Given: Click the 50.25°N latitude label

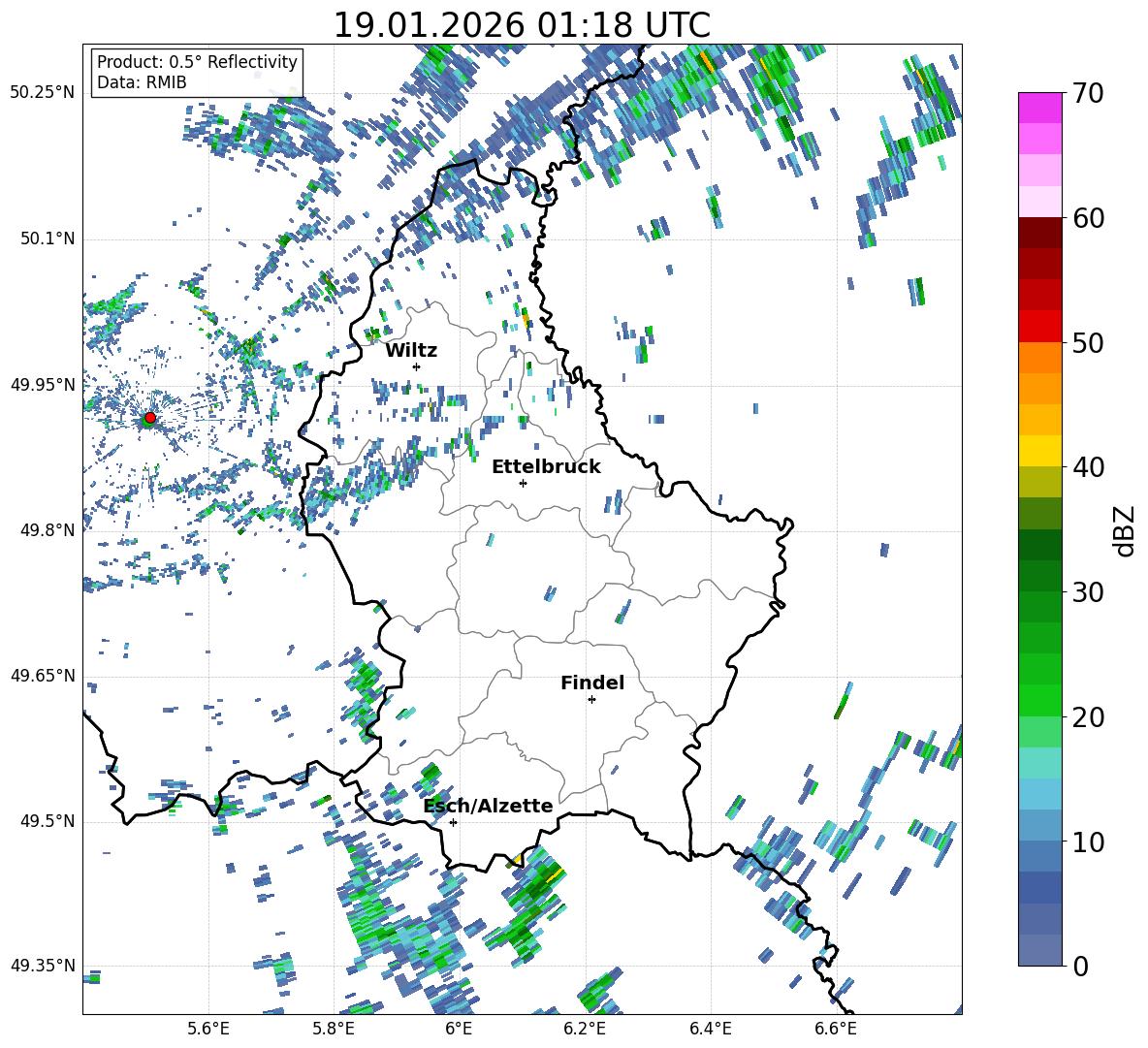Looking at the screenshot, I should tap(43, 93).
